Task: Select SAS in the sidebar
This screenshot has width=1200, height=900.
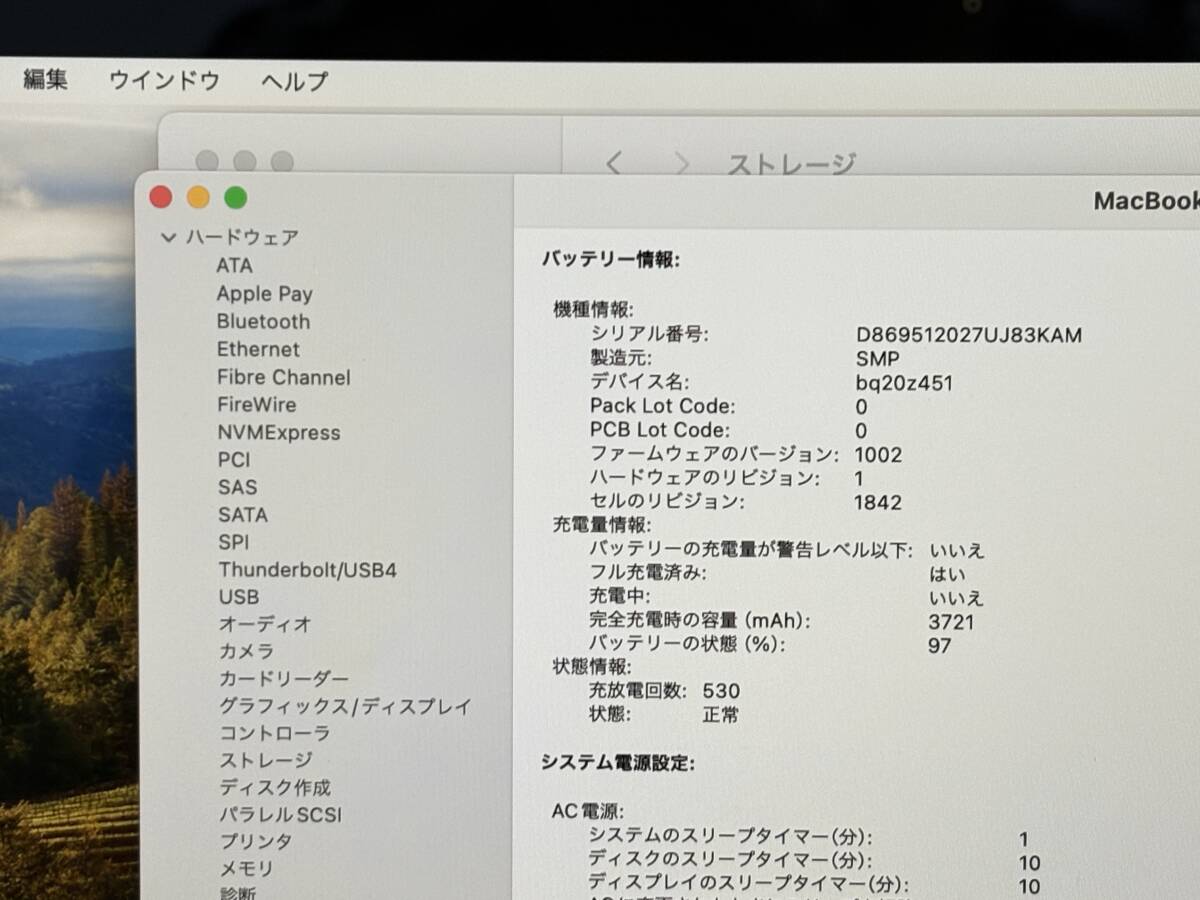Action: pyautogui.click(x=238, y=487)
